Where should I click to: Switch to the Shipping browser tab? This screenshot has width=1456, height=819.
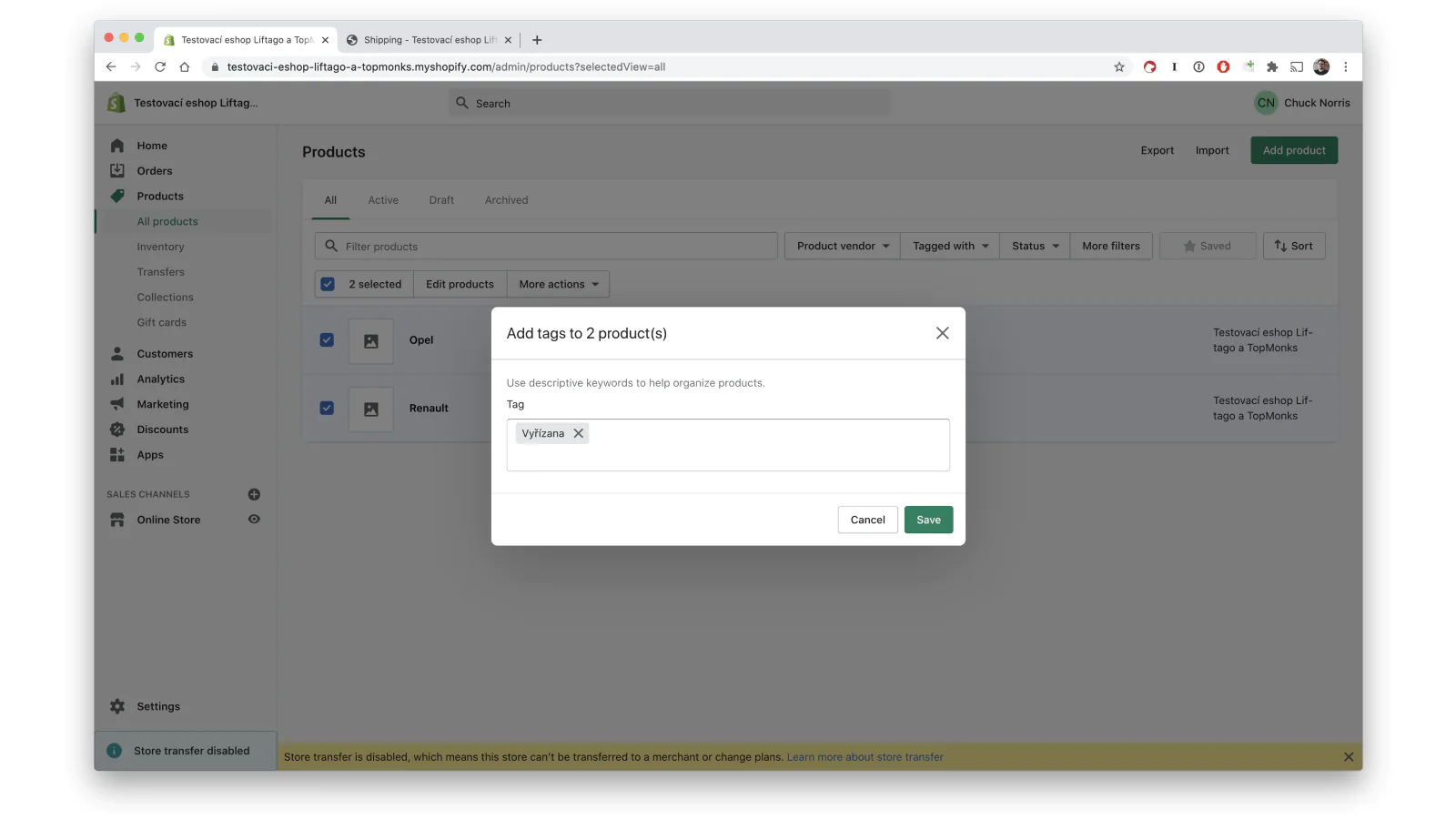click(428, 40)
